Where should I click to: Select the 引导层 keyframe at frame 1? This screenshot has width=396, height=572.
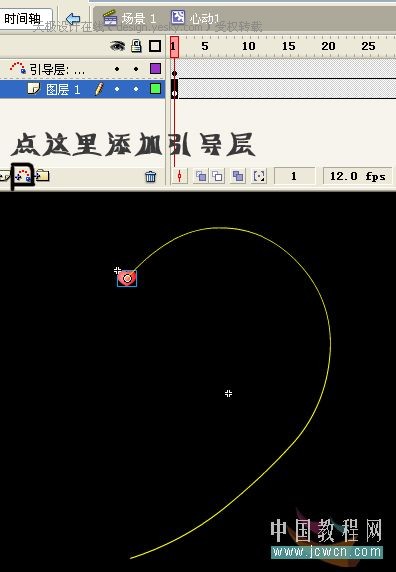point(174,69)
